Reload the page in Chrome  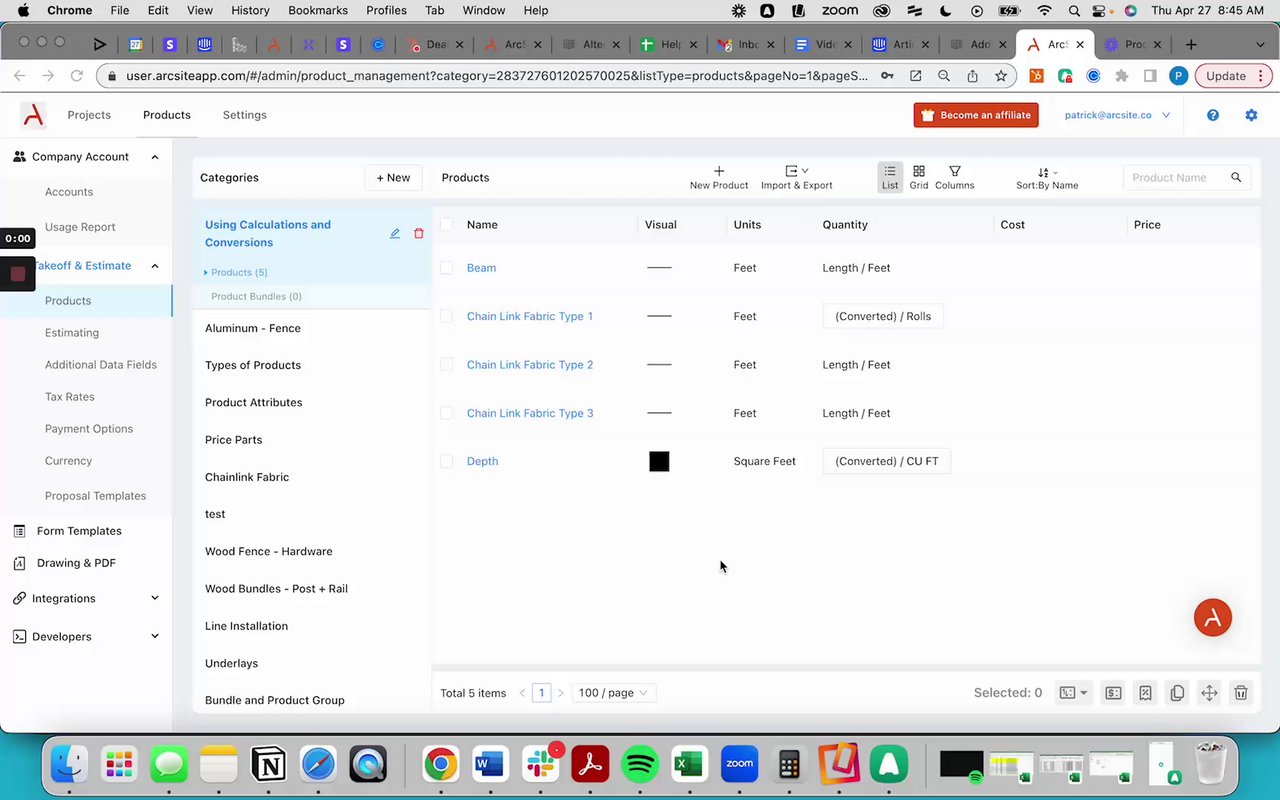77,76
